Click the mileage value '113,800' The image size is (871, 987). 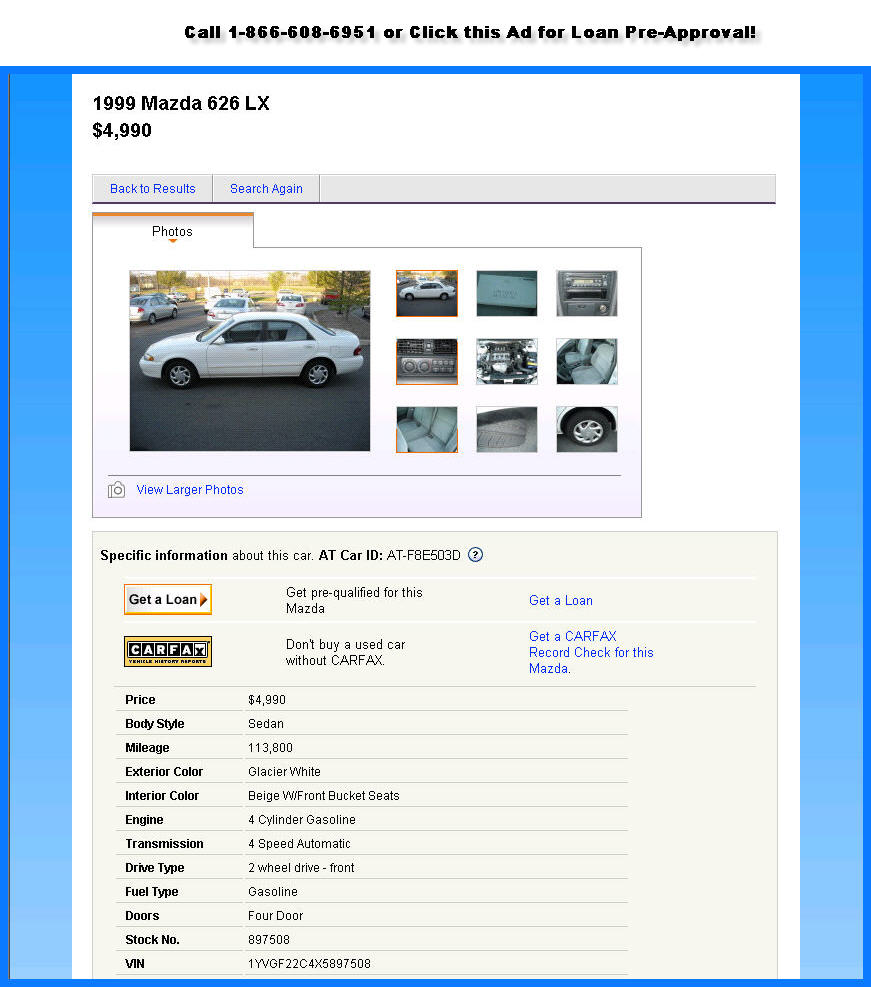[x=271, y=748]
